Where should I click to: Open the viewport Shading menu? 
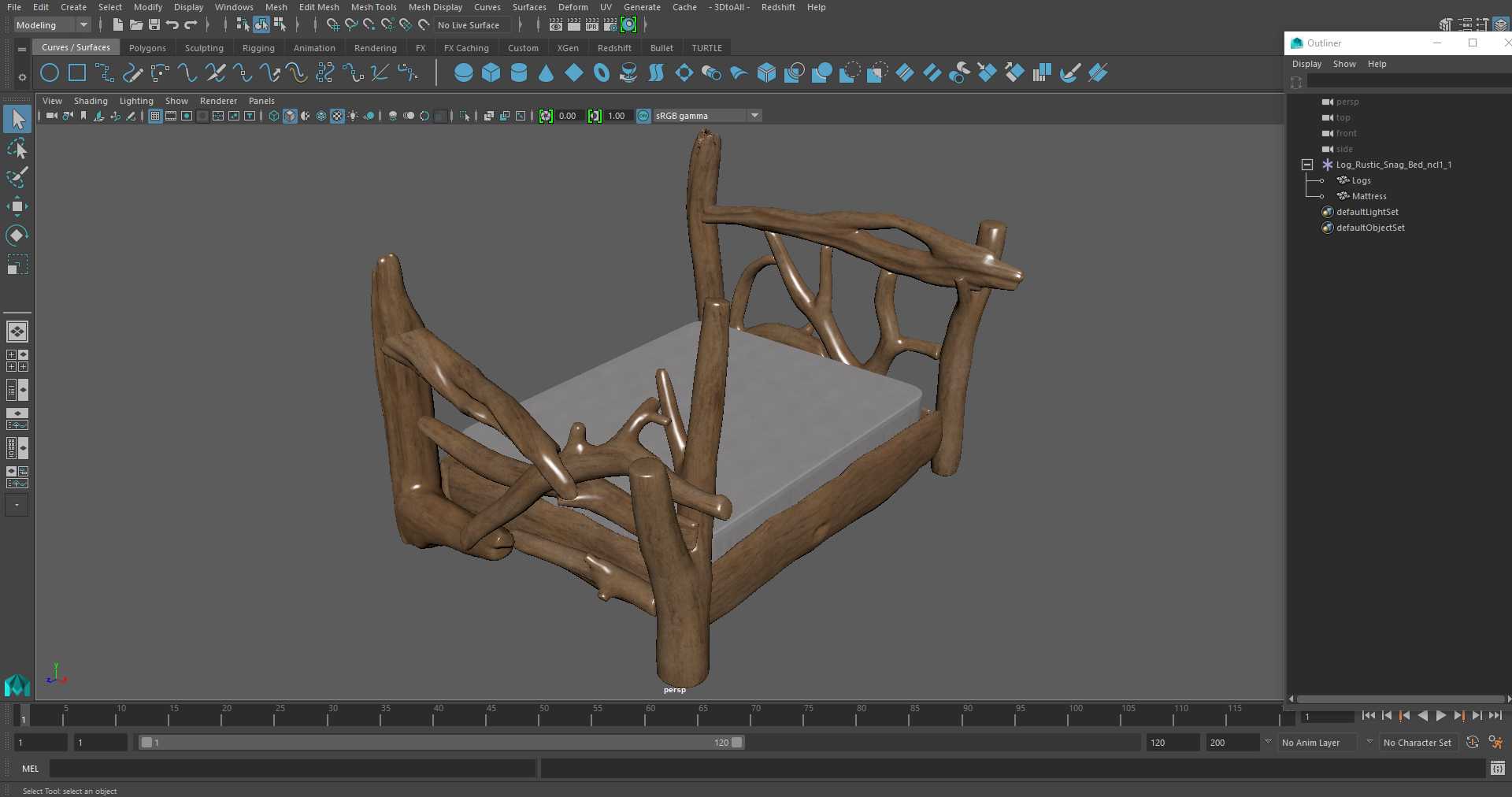click(91, 101)
